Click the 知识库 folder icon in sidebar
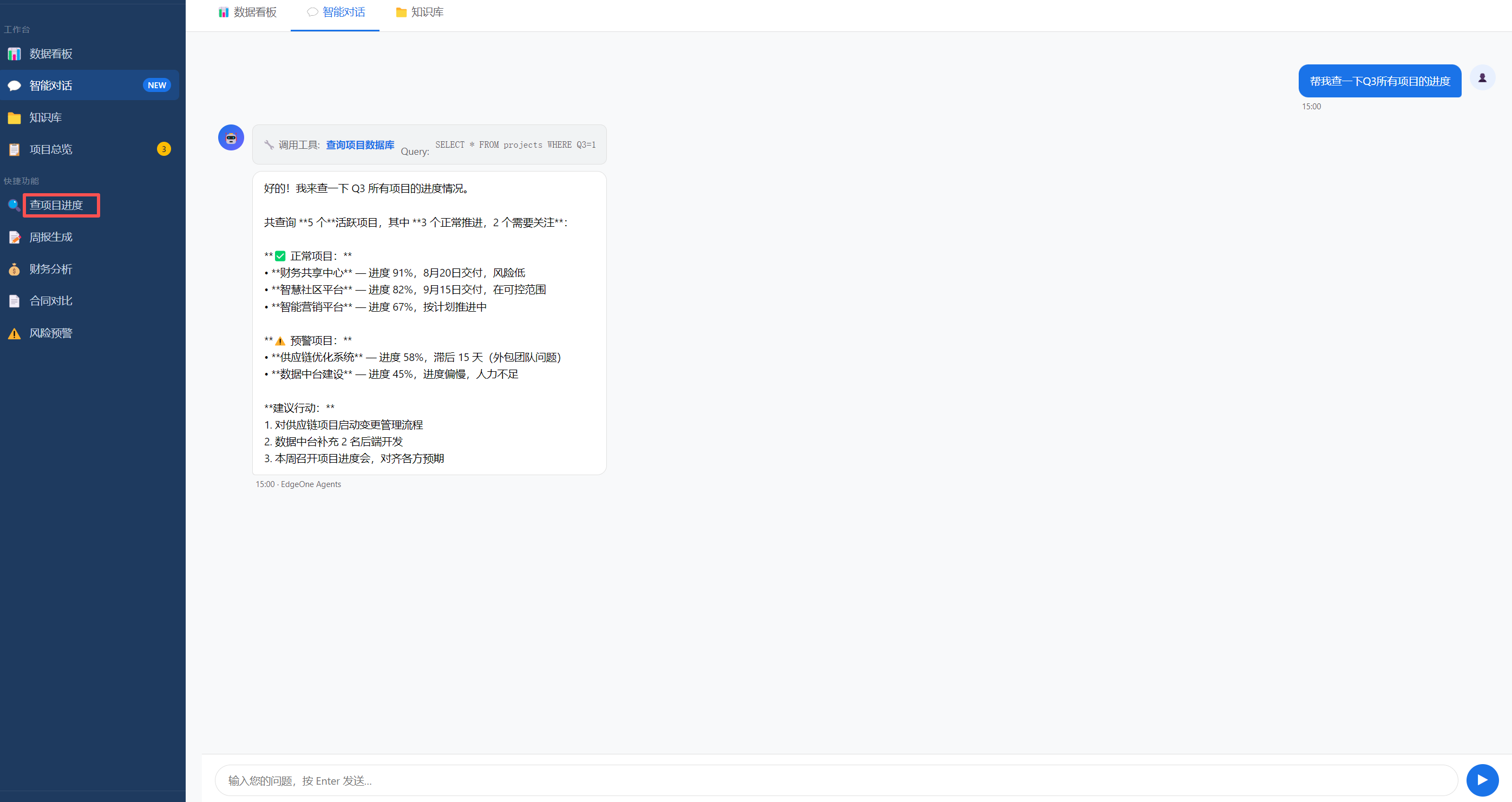Screen dimensions: 1512x802 pyautogui.click(x=14, y=118)
